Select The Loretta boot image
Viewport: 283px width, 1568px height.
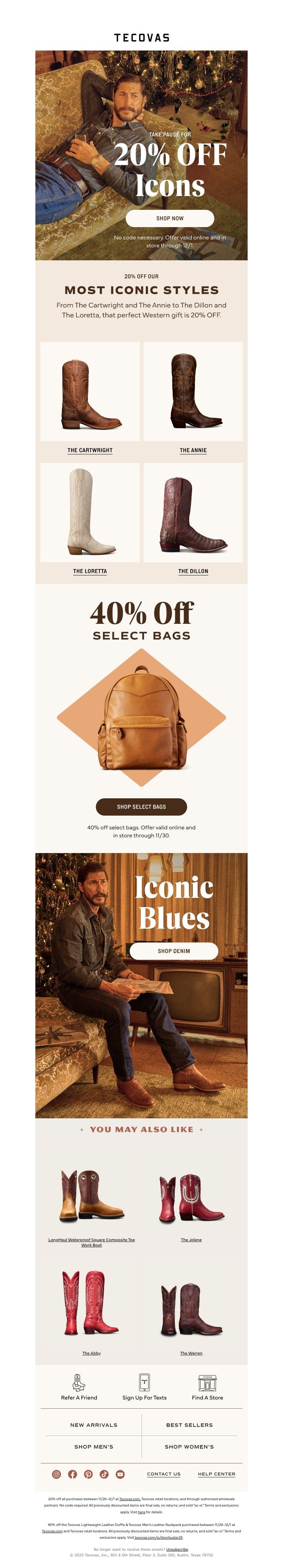[x=90, y=512]
